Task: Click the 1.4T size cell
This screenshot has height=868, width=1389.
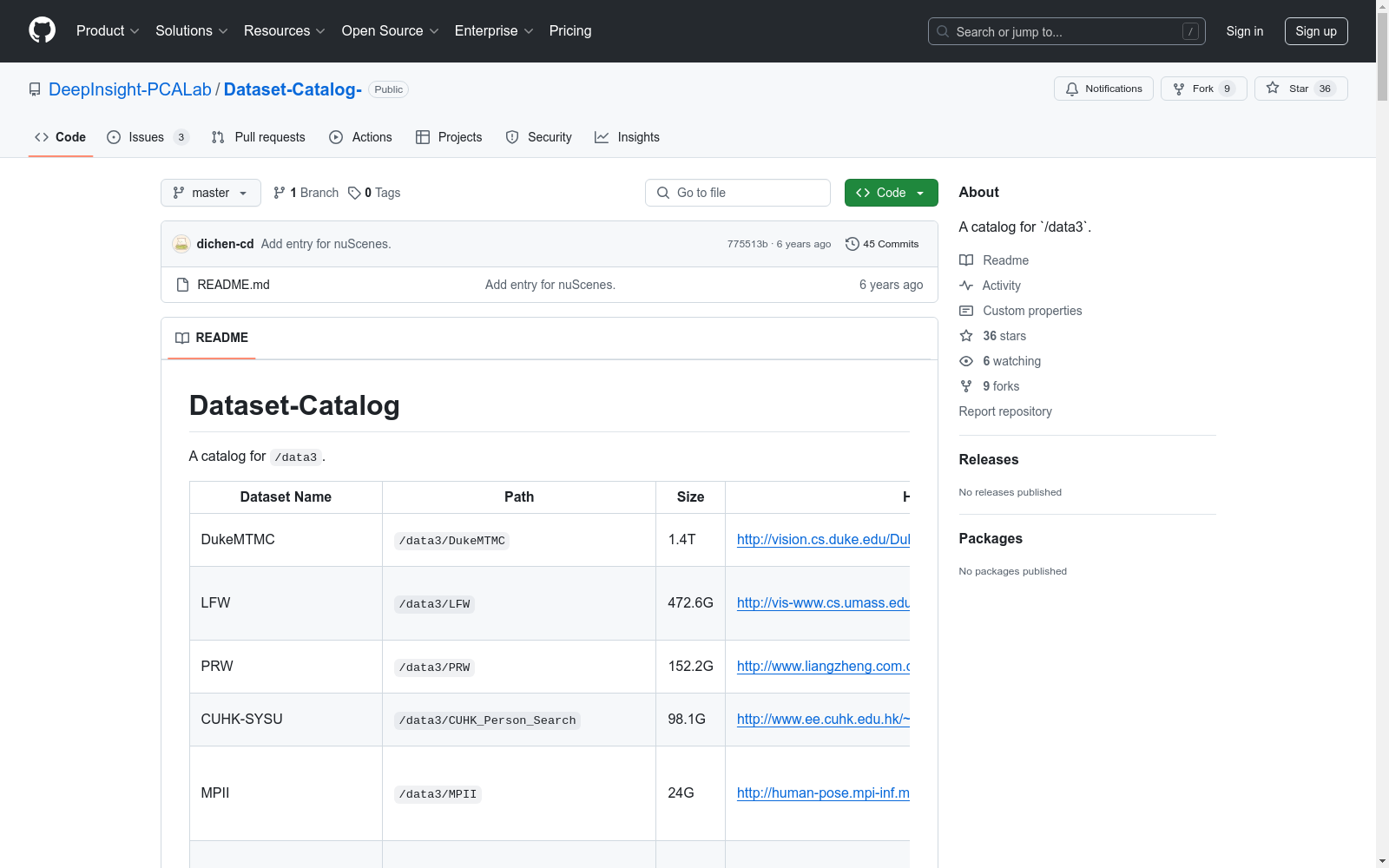Action: tap(690, 540)
